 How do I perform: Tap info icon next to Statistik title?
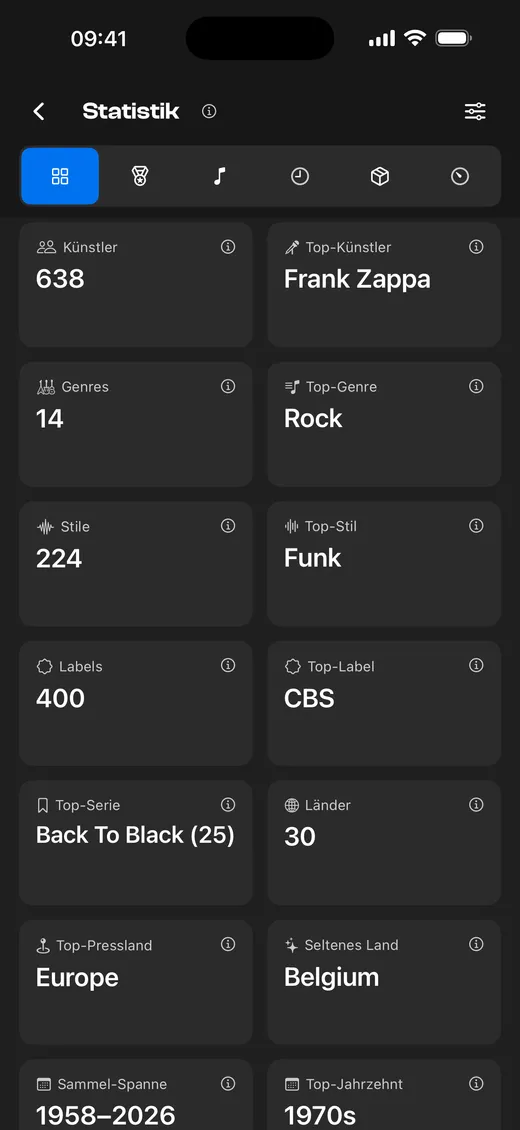pyautogui.click(x=209, y=111)
